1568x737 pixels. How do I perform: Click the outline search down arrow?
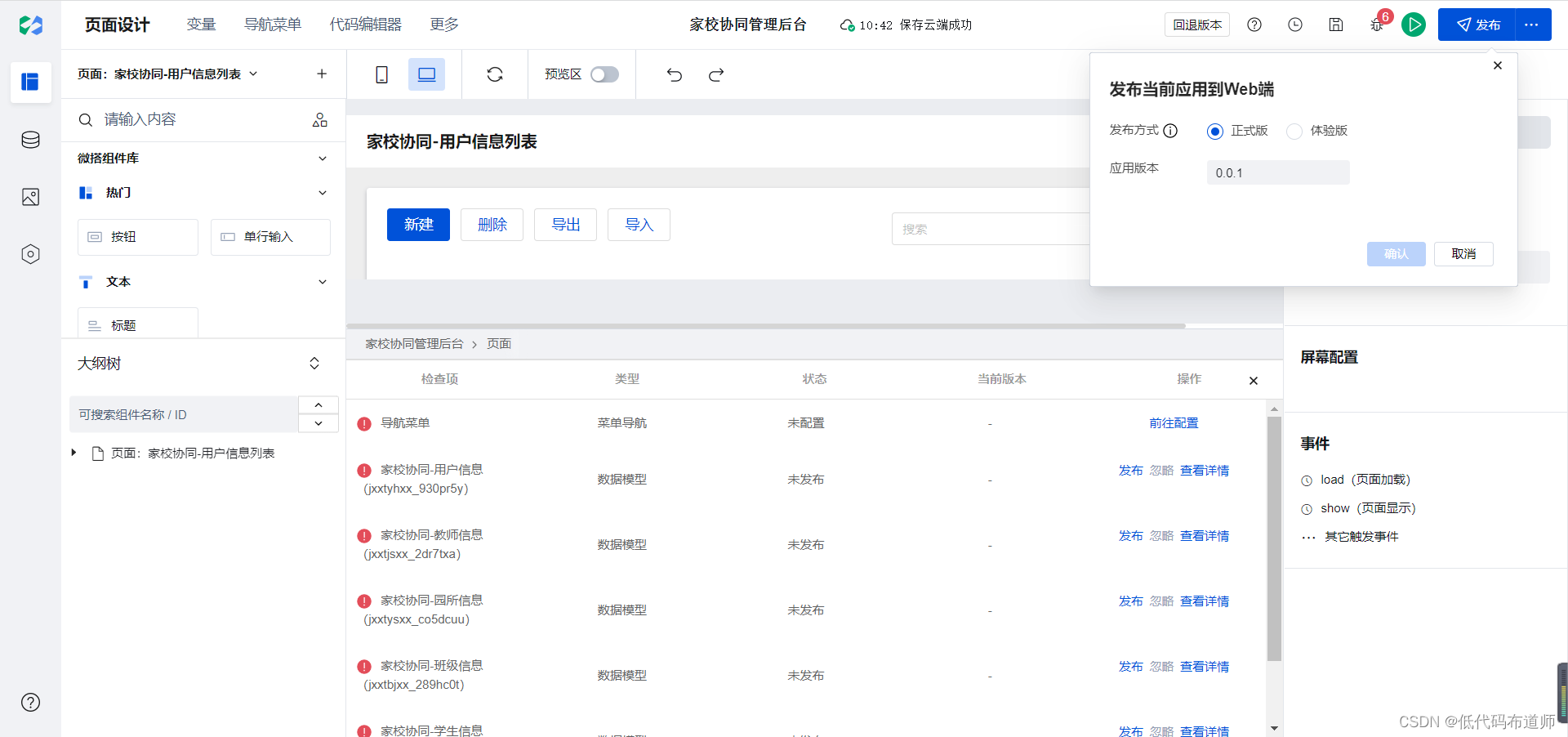(x=318, y=423)
